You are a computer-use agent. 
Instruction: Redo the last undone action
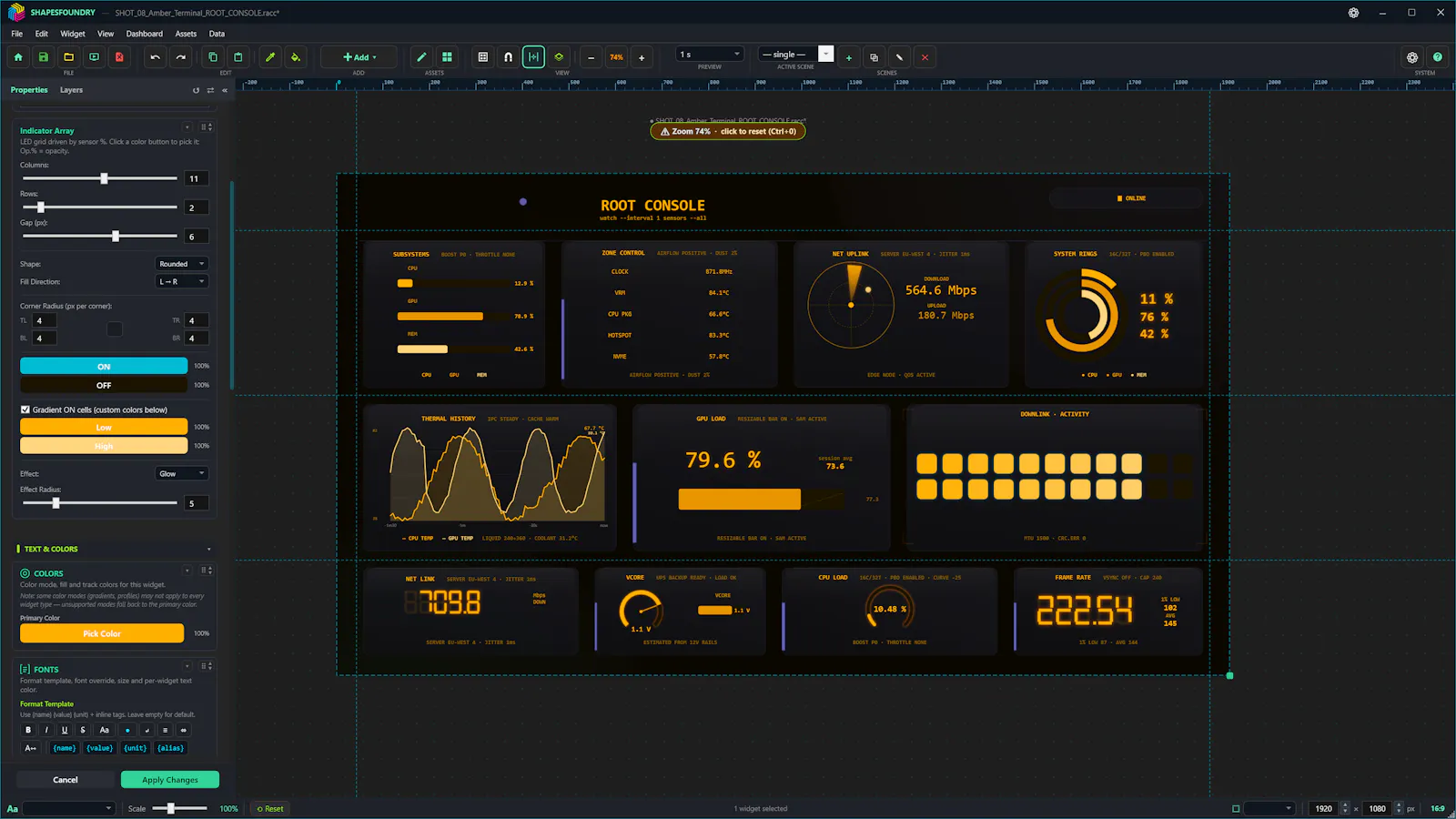tap(181, 57)
